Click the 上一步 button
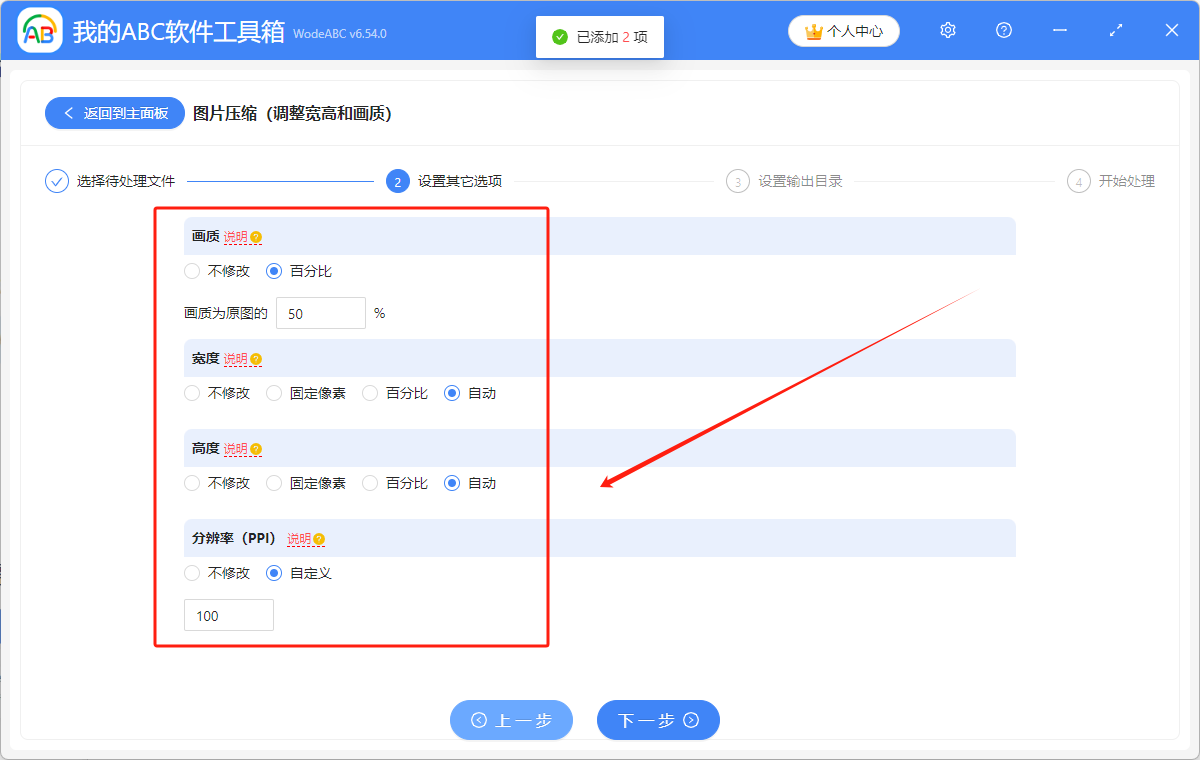This screenshot has height=760, width=1200. click(511, 720)
